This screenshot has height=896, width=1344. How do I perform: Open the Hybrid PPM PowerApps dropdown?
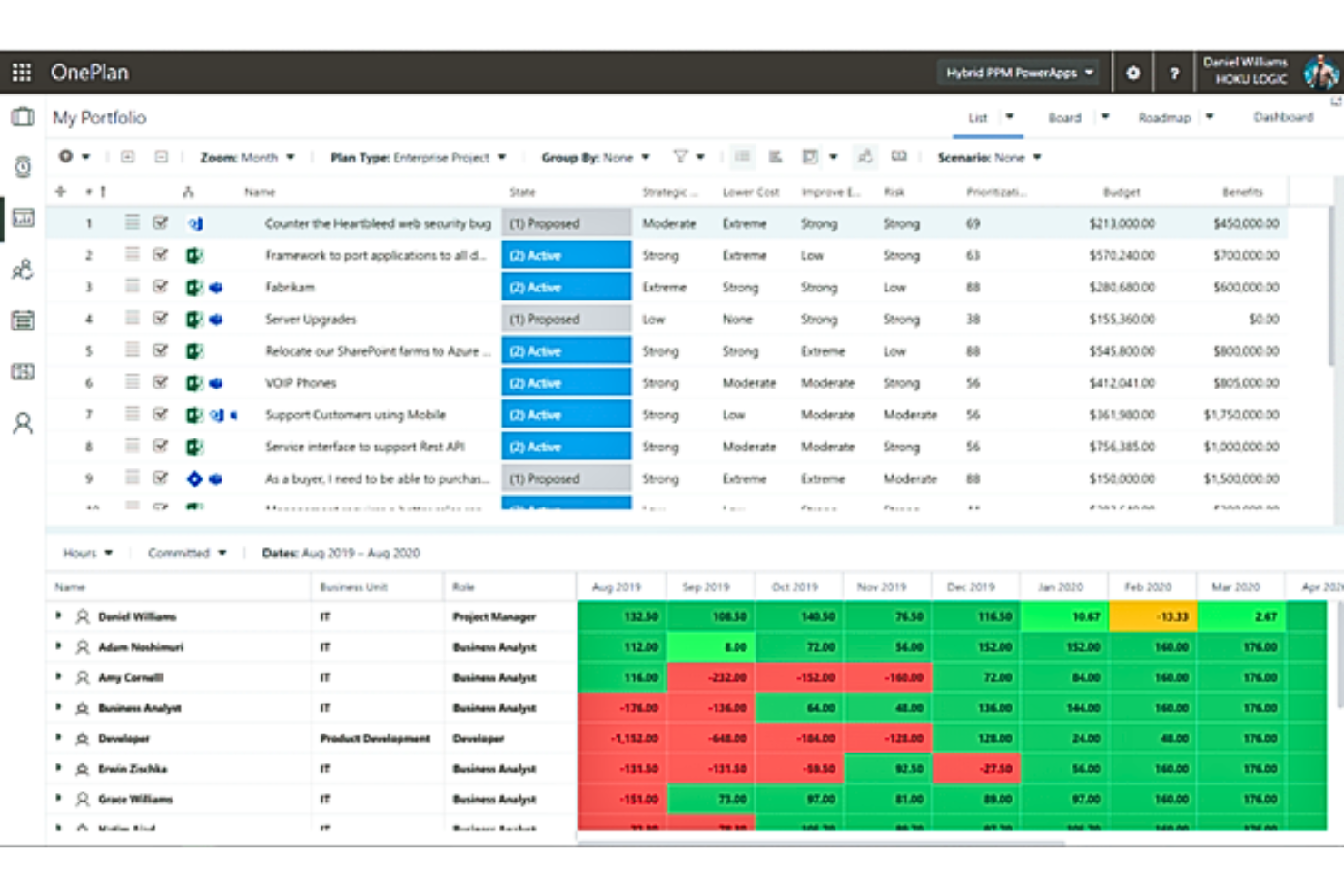click(1019, 73)
